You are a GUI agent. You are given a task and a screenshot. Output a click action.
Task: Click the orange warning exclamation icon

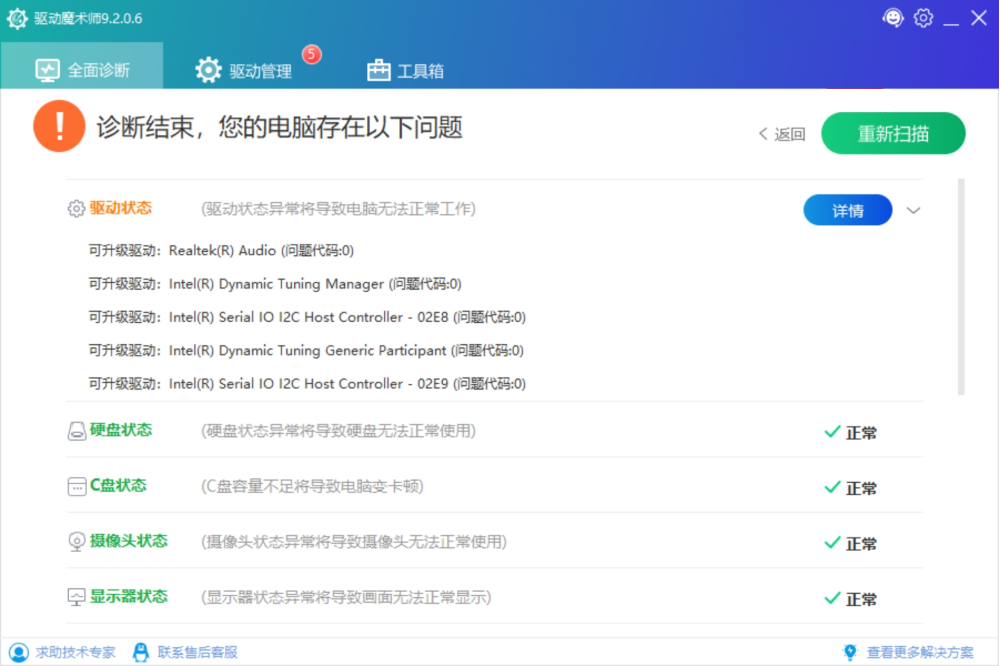[x=59, y=127]
